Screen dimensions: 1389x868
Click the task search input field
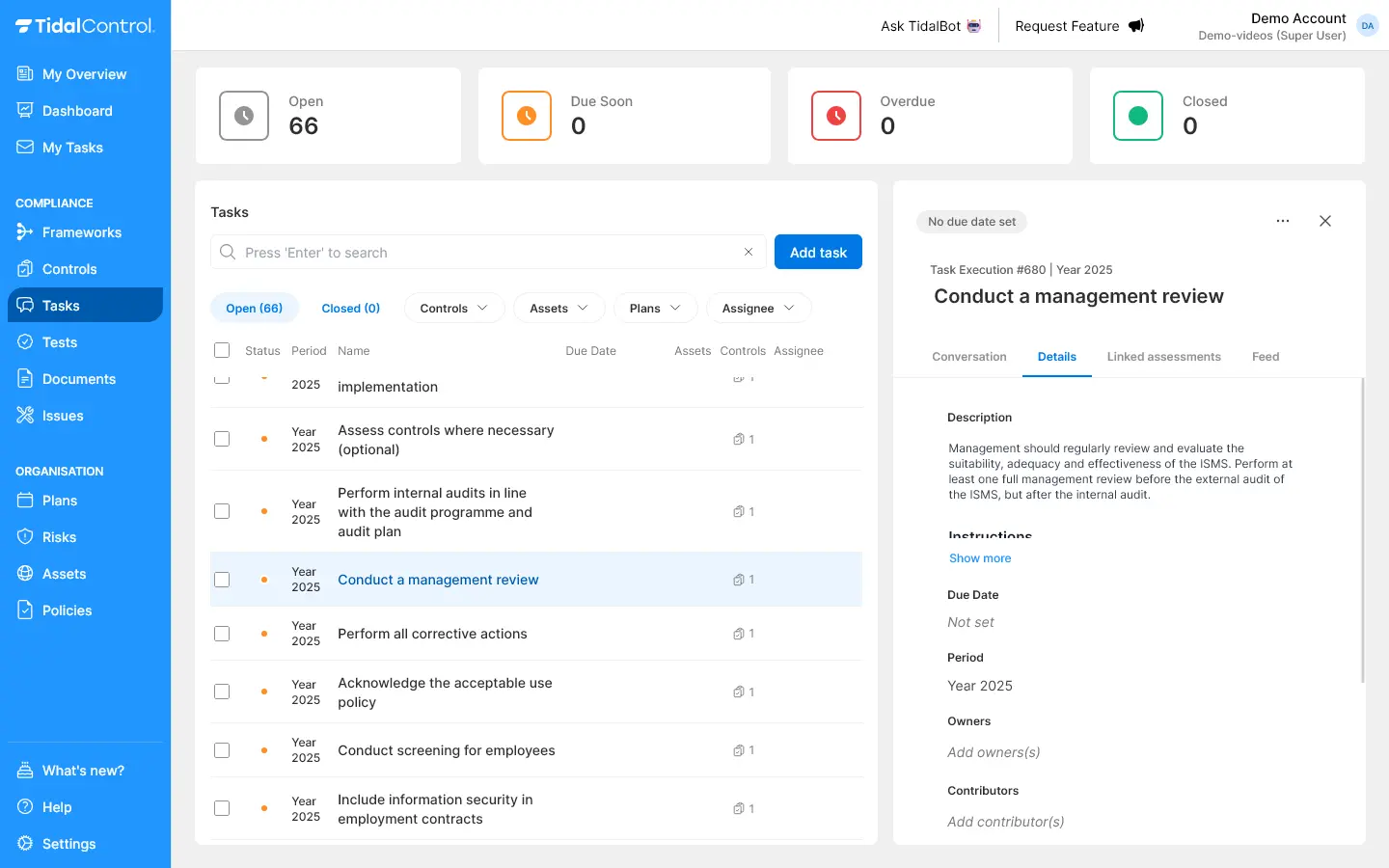coord(482,253)
